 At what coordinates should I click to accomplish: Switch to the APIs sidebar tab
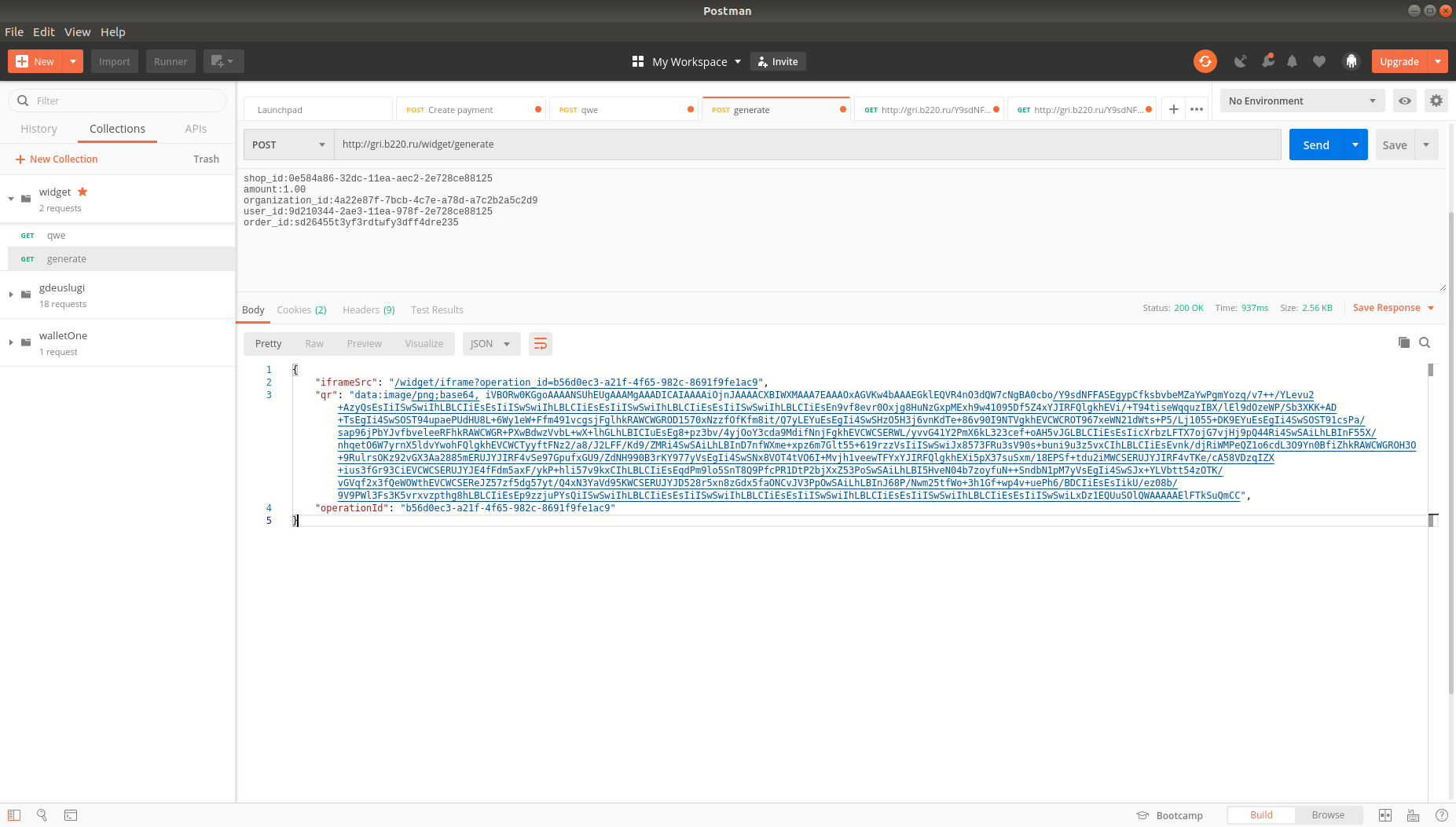pos(196,129)
